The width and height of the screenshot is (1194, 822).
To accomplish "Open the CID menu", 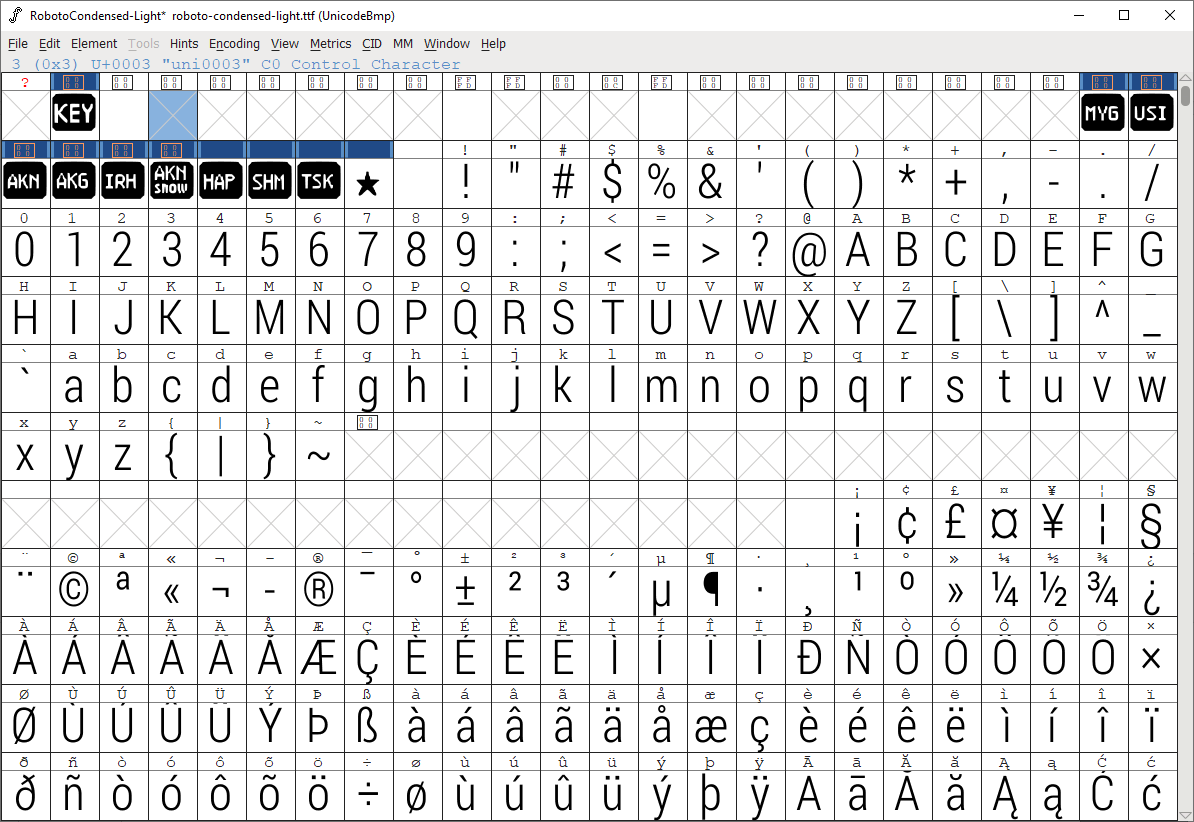I will 372,43.
